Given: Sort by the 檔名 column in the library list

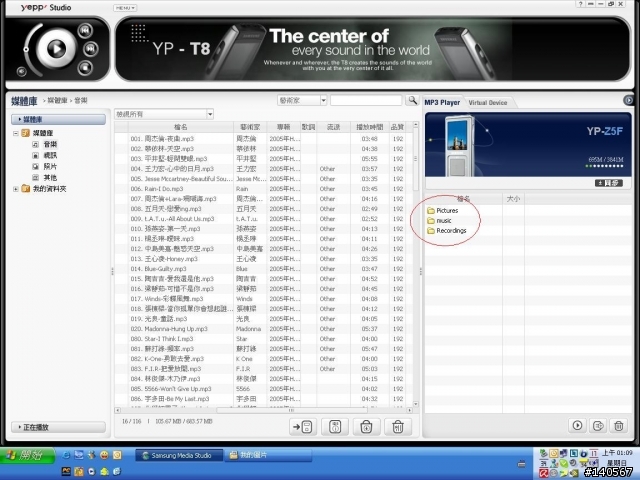Looking at the screenshot, I should (x=180, y=127).
